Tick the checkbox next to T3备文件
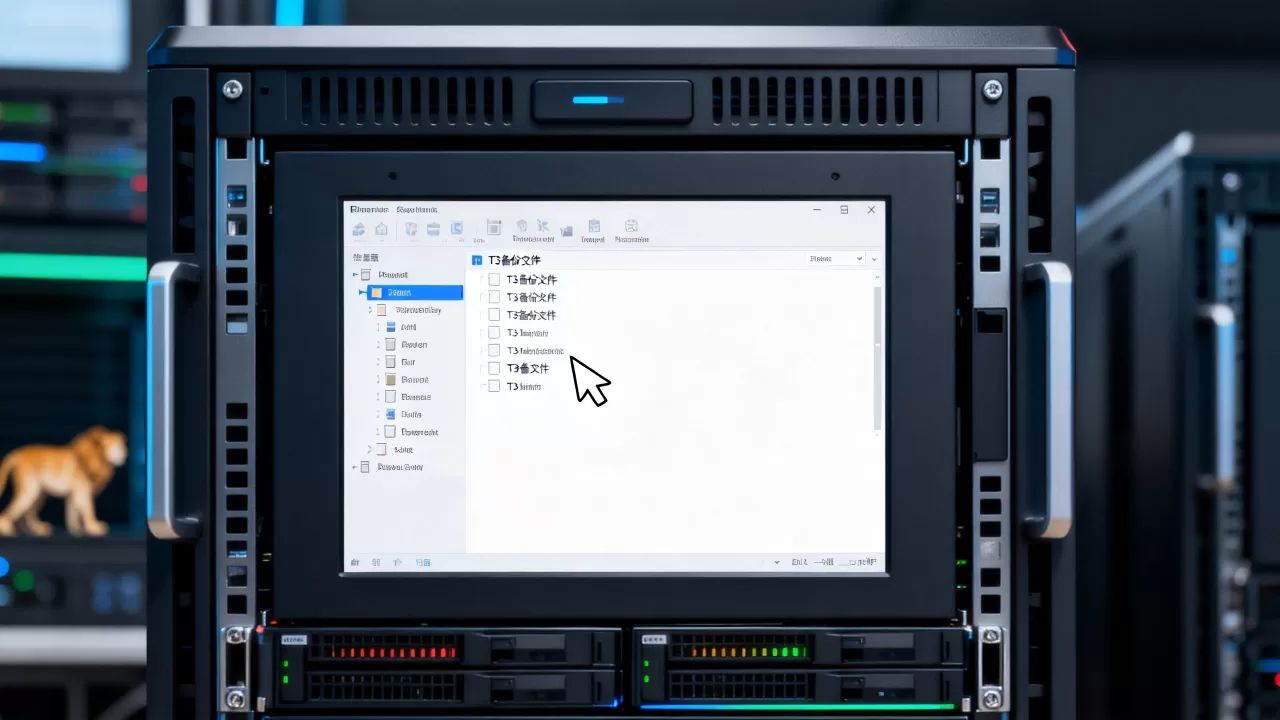This screenshot has width=1280, height=720. pyautogui.click(x=494, y=368)
